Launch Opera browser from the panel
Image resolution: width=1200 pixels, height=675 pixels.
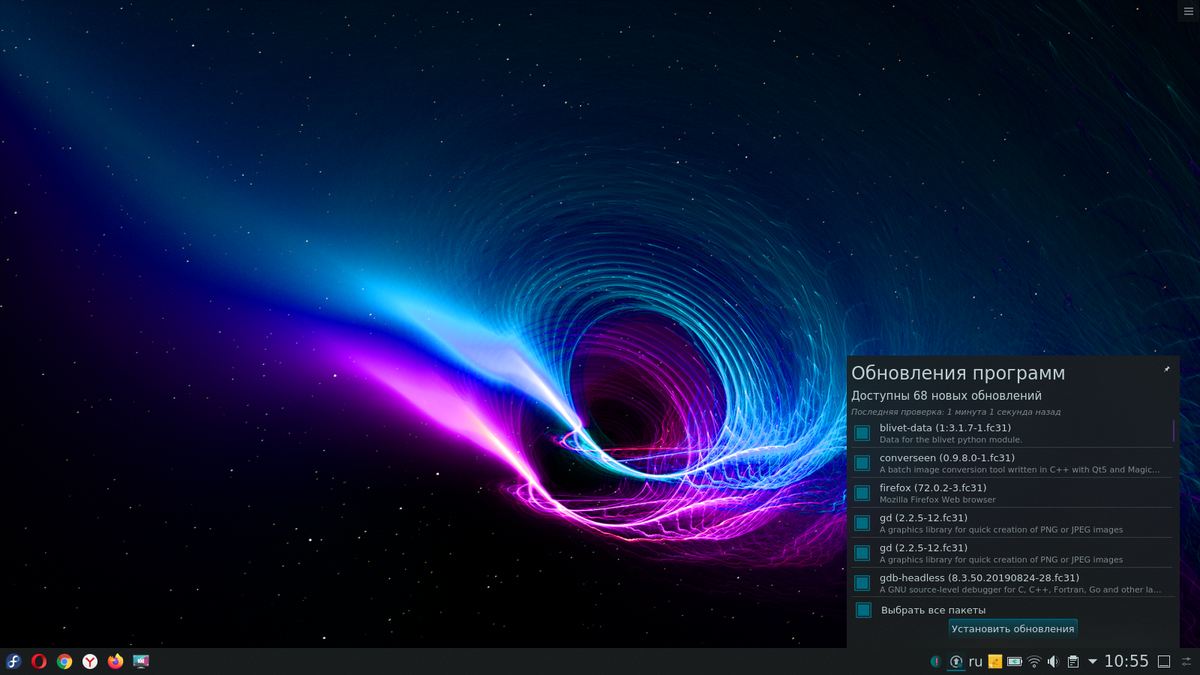click(39, 661)
